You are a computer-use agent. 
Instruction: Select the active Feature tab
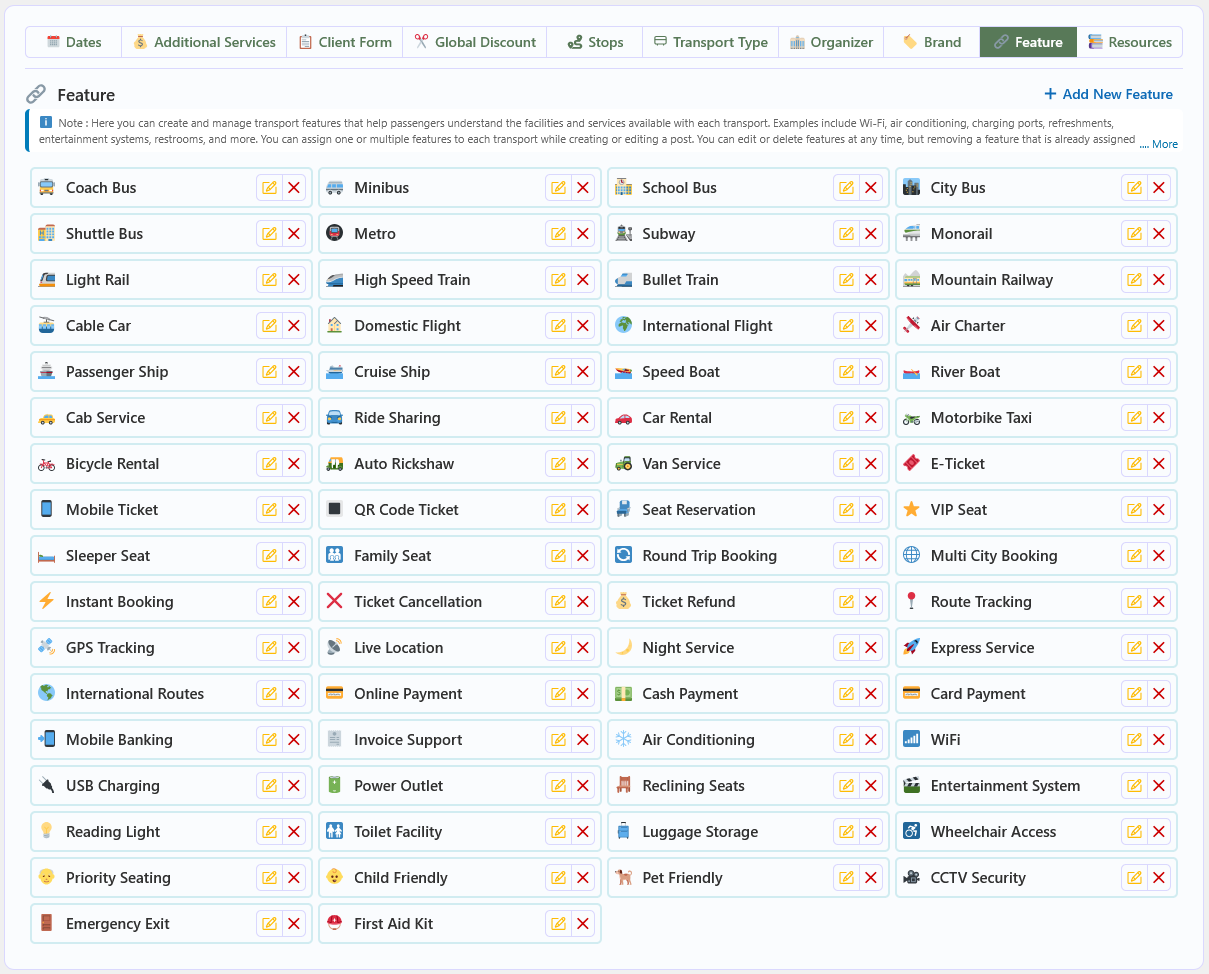tap(1028, 42)
